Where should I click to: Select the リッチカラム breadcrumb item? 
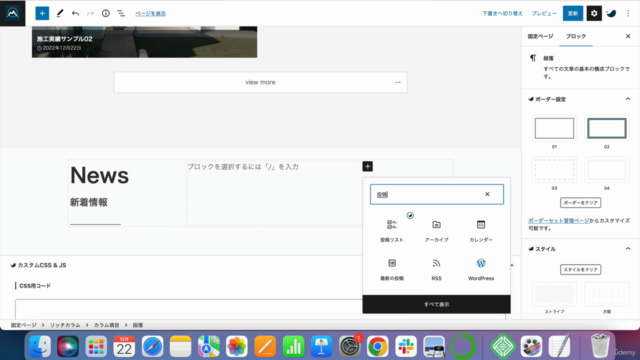pyautogui.click(x=65, y=325)
